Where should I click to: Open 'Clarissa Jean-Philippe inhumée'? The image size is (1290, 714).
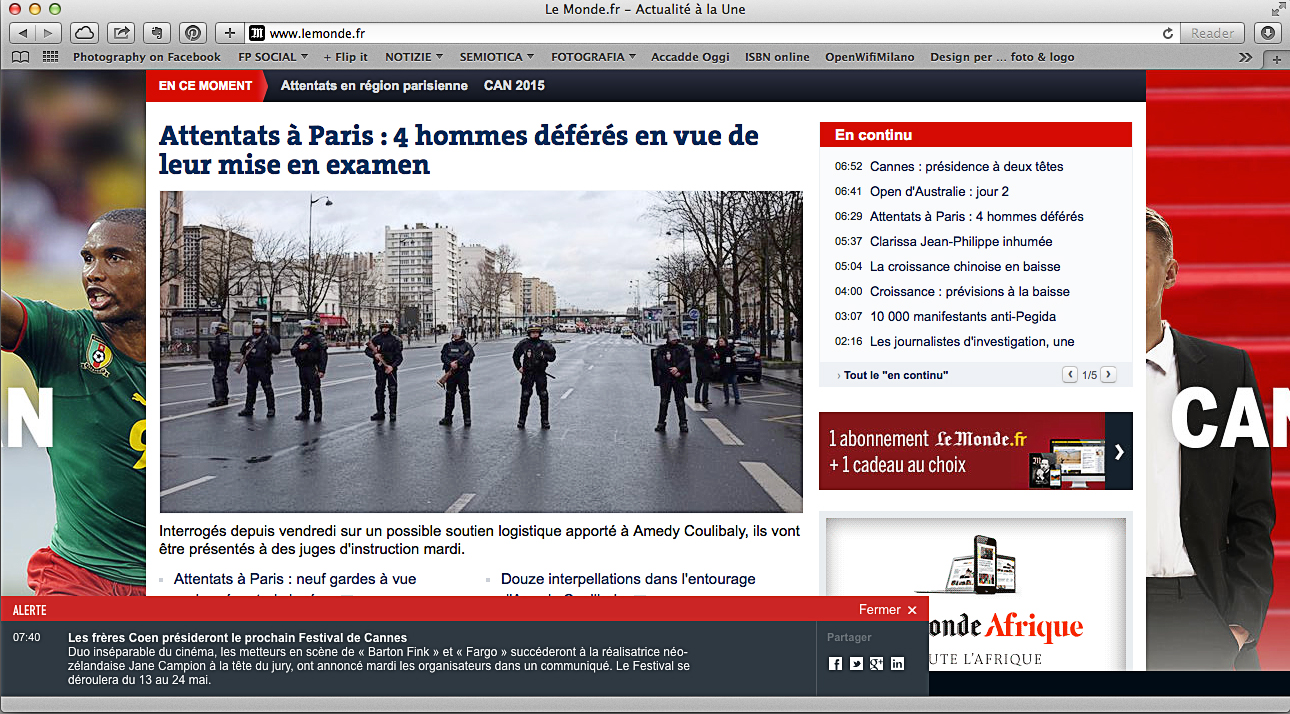coord(961,241)
